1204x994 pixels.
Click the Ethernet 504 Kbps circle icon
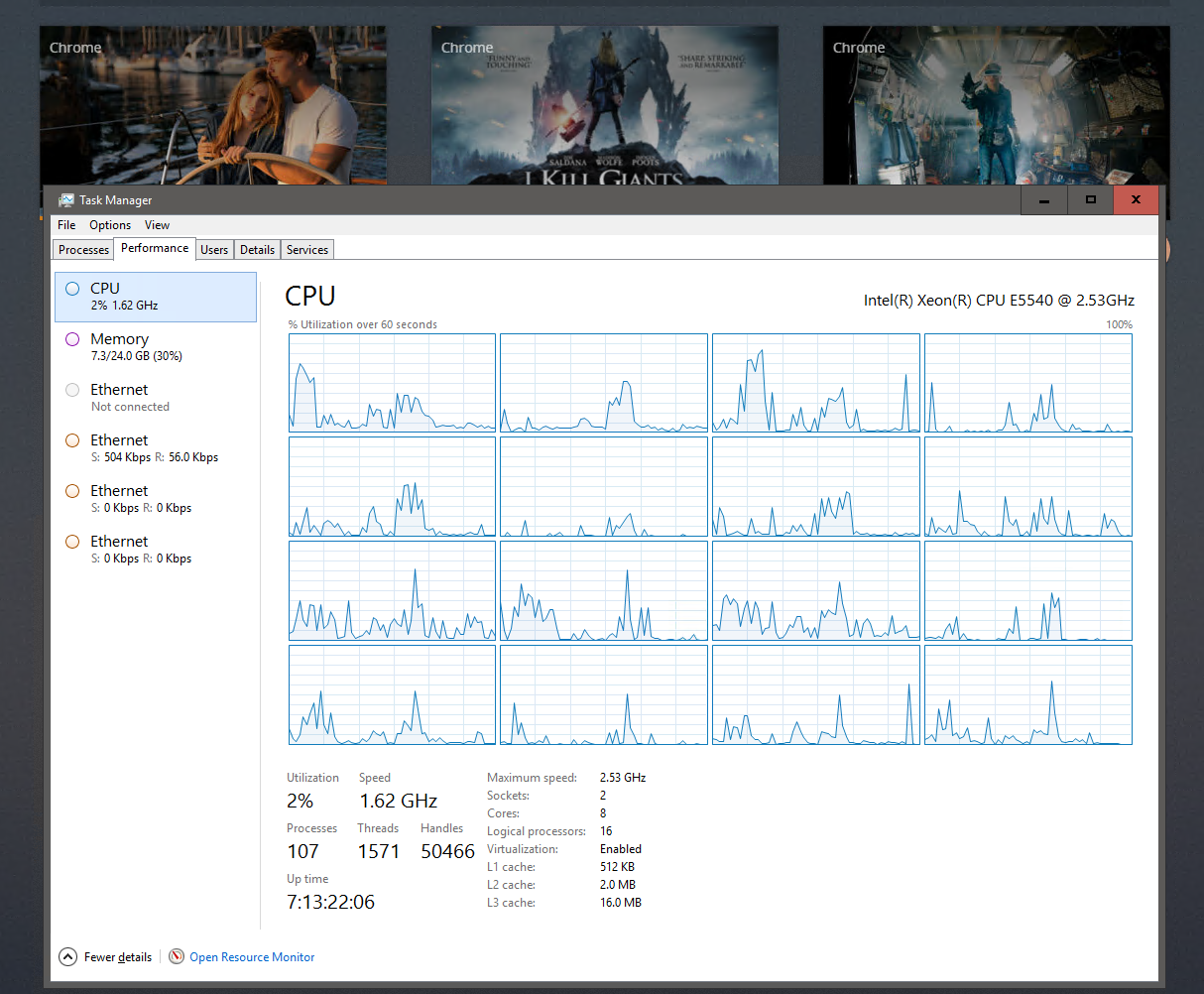72,440
